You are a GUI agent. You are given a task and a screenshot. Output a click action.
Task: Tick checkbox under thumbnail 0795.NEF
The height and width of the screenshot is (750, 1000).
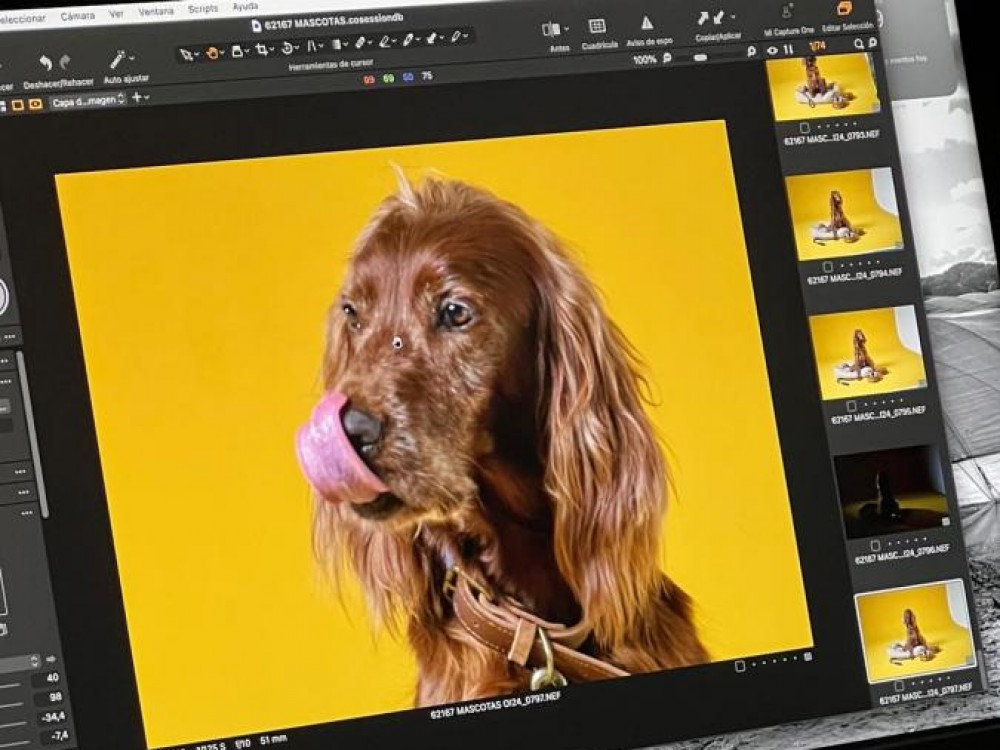click(851, 406)
